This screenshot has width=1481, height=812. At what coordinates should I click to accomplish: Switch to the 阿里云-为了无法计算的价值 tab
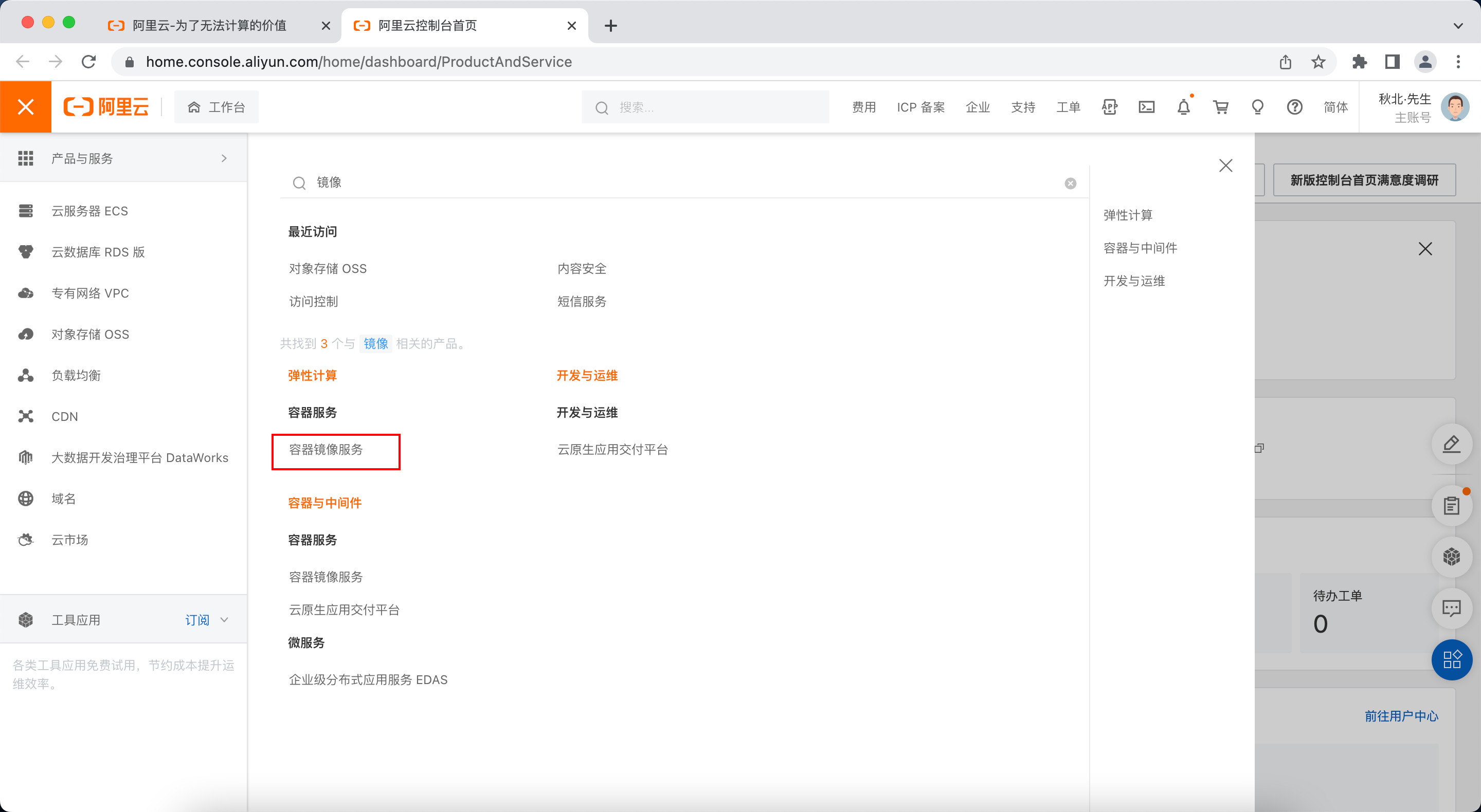tap(219, 25)
